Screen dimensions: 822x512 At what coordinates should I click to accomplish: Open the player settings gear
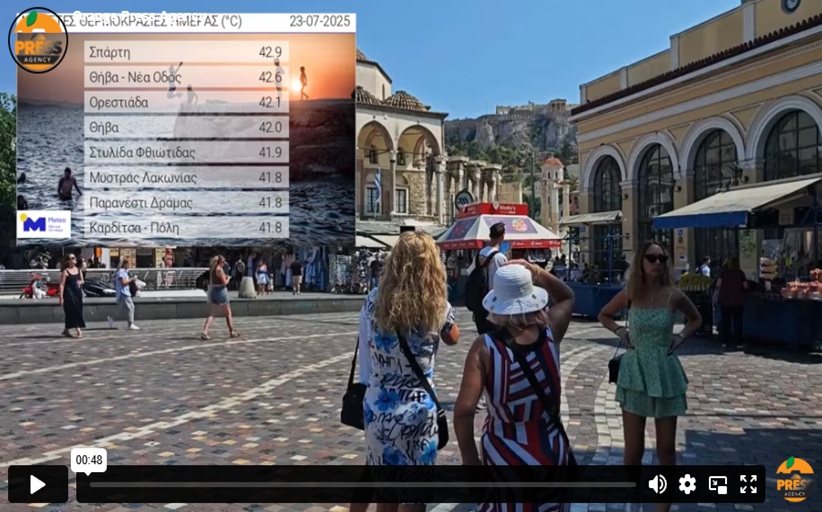point(687,484)
